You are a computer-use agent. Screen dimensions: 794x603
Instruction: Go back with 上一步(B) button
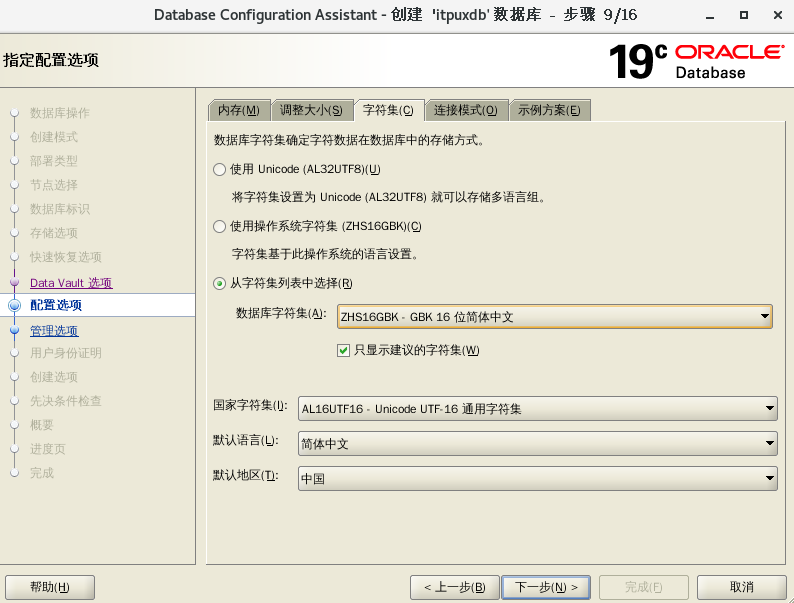[455, 587]
